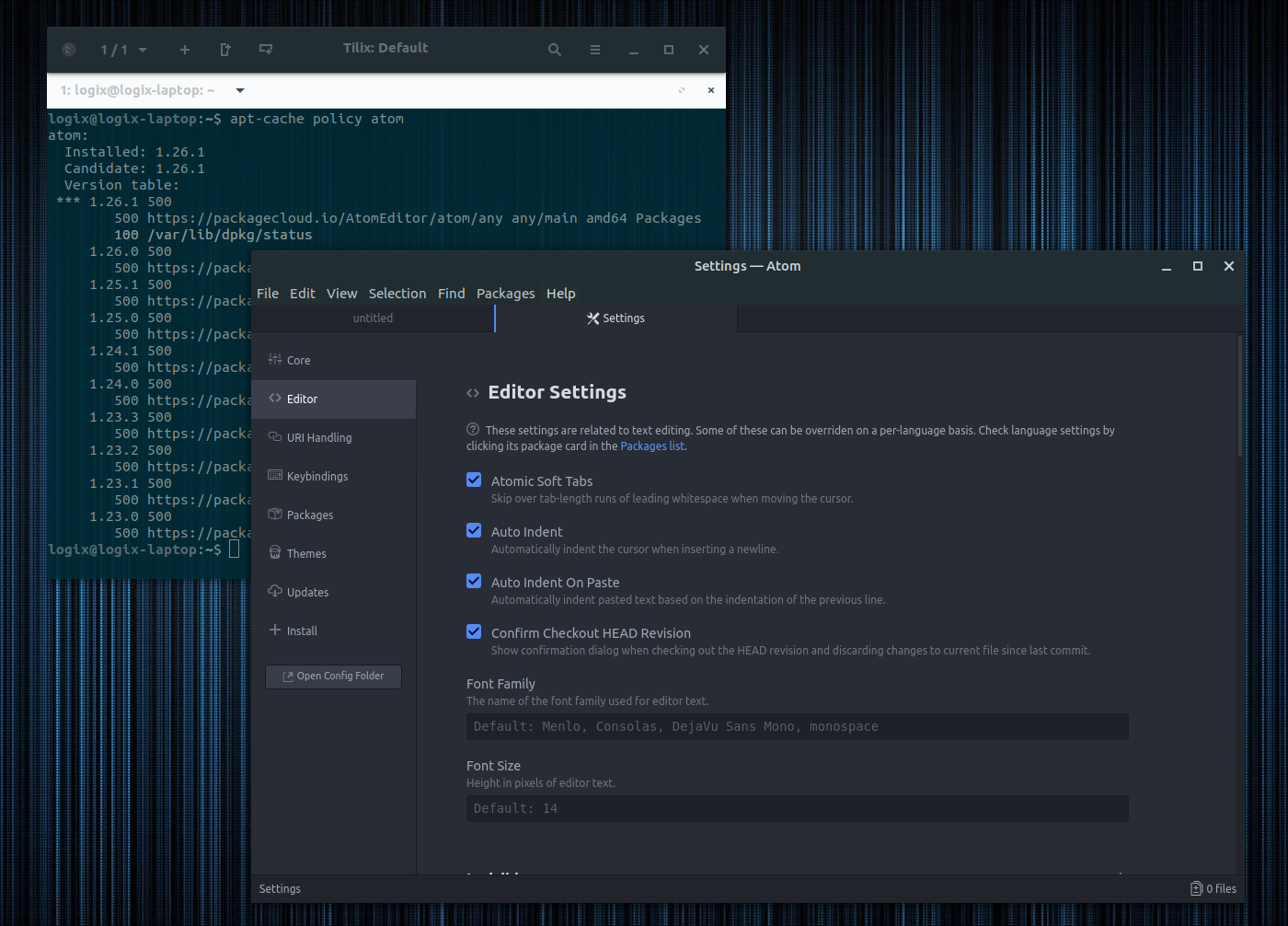Open the View menu in Atom
This screenshot has width=1288, height=926.
[x=341, y=293]
